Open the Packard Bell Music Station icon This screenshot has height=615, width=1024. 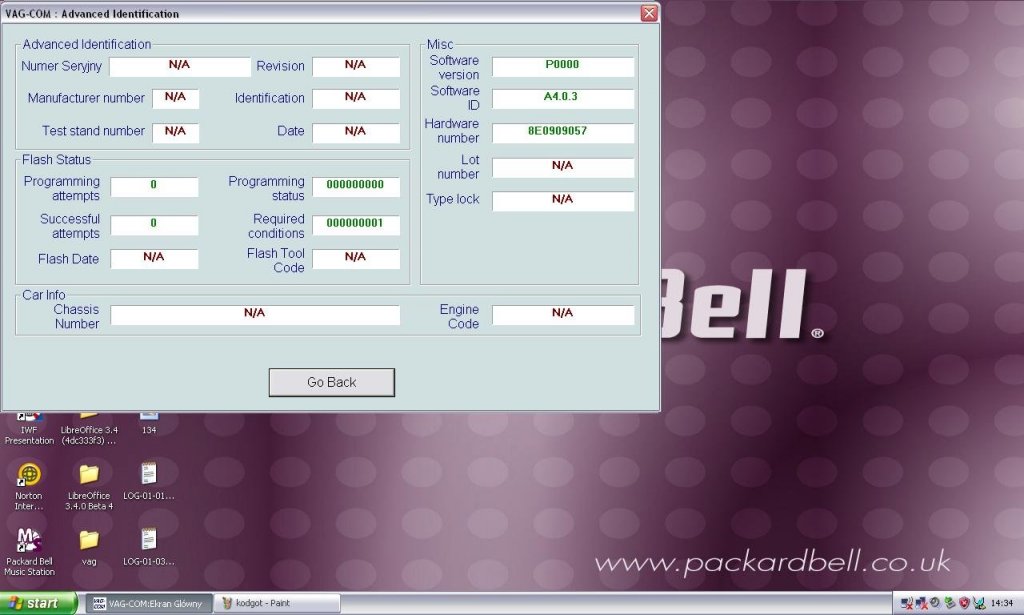coord(29,552)
